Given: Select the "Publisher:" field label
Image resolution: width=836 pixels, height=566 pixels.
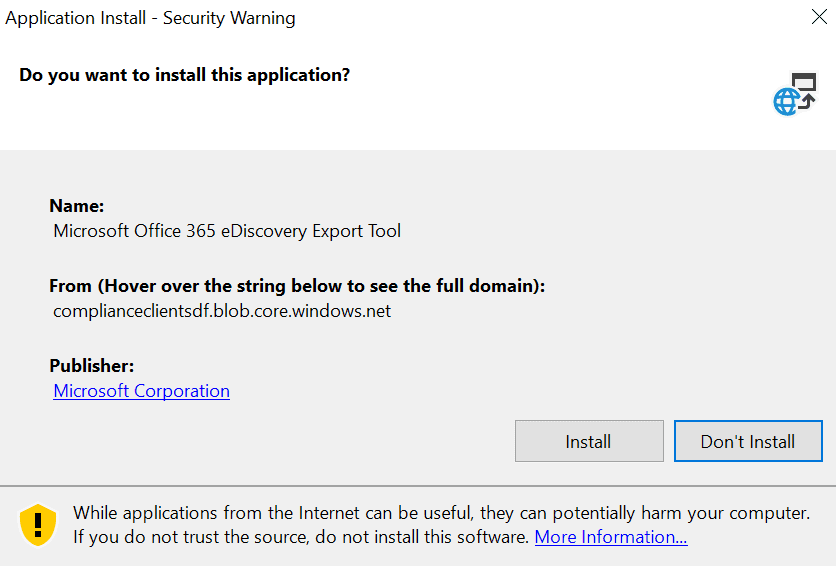Looking at the screenshot, I should [x=92, y=366].
